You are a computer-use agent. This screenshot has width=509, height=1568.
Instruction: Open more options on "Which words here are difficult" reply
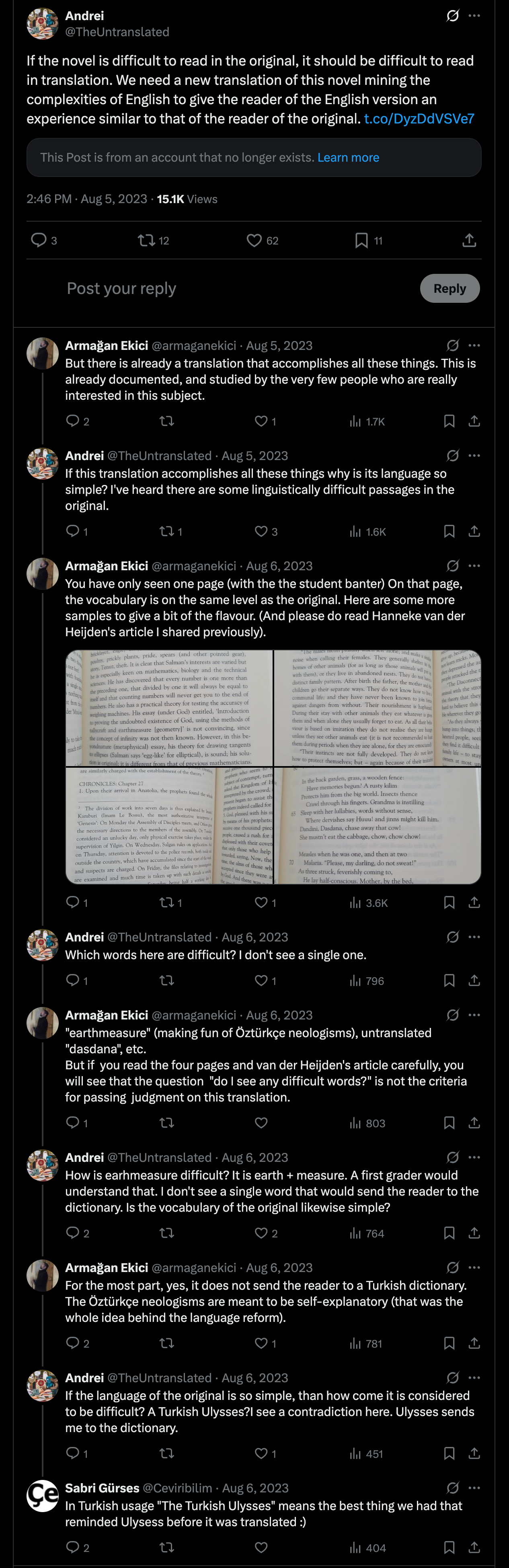(474, 937)
